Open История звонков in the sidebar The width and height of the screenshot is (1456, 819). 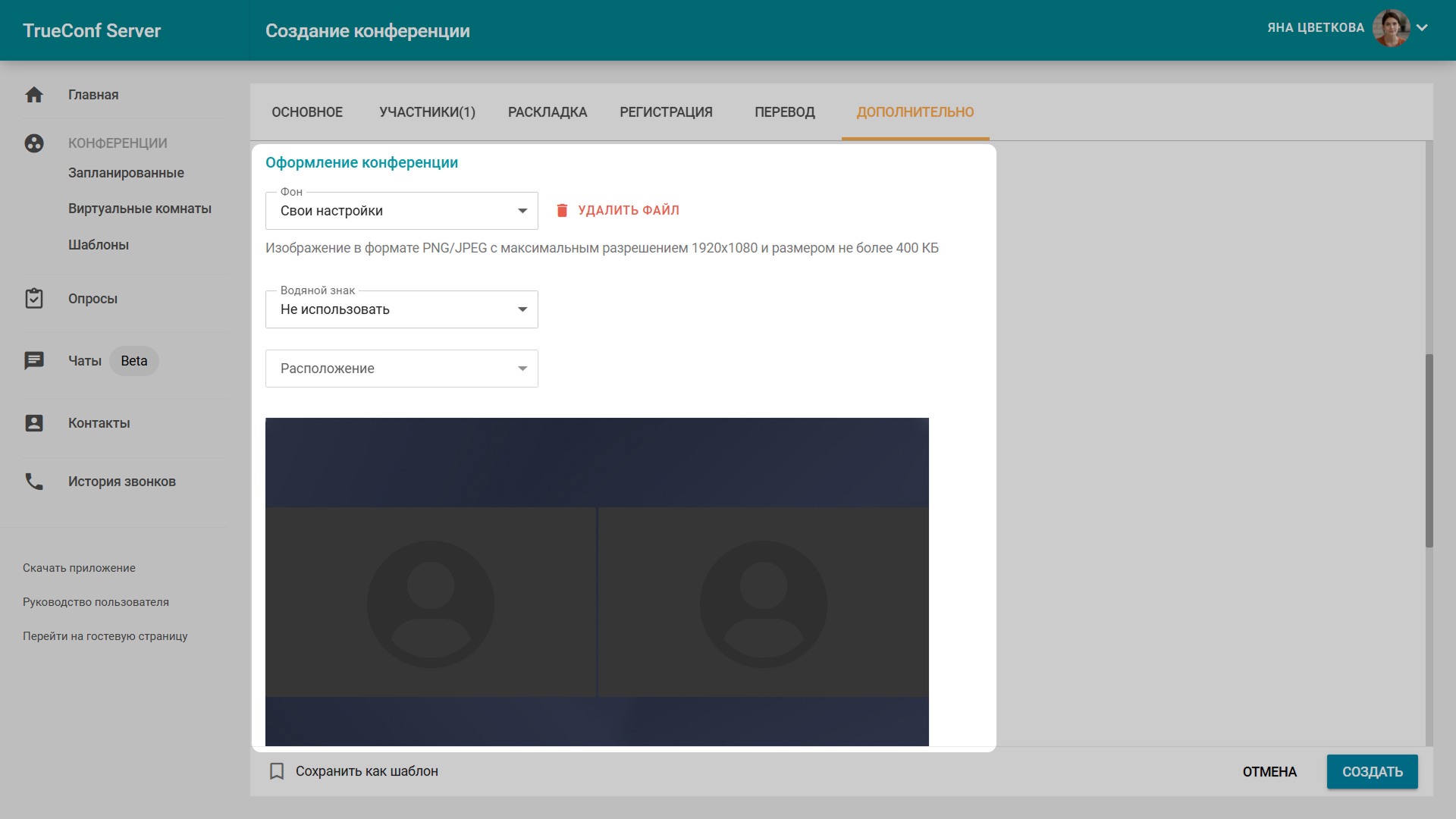pyautogui.click(x=122, y=482)
